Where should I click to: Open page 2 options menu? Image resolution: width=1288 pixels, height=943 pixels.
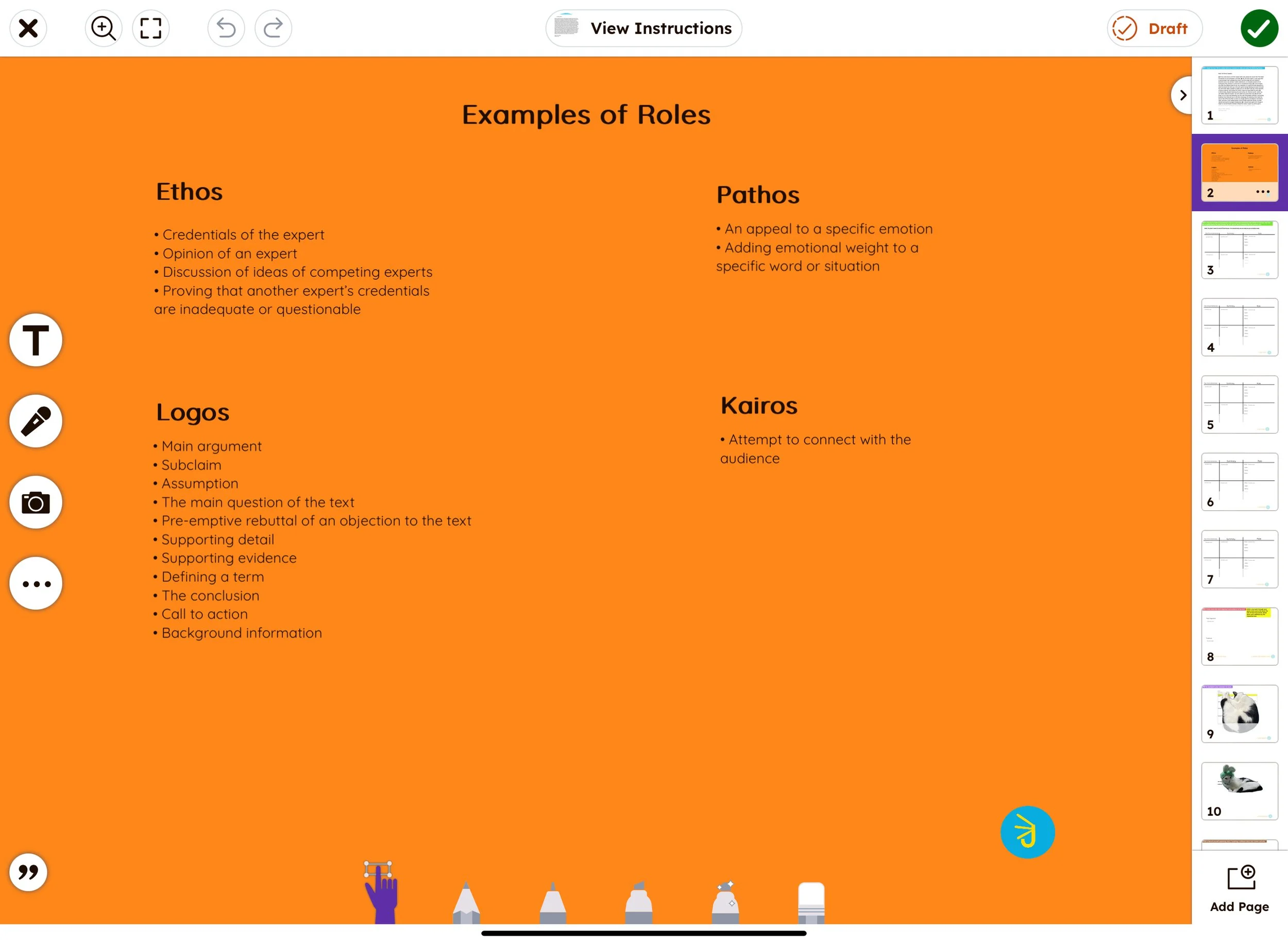(1262, 192)
